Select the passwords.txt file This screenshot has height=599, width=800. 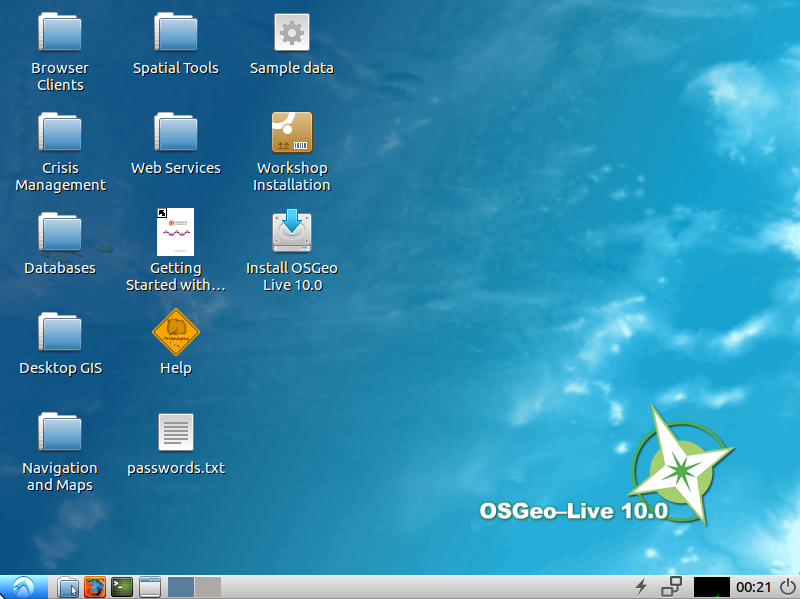point(176,432)
